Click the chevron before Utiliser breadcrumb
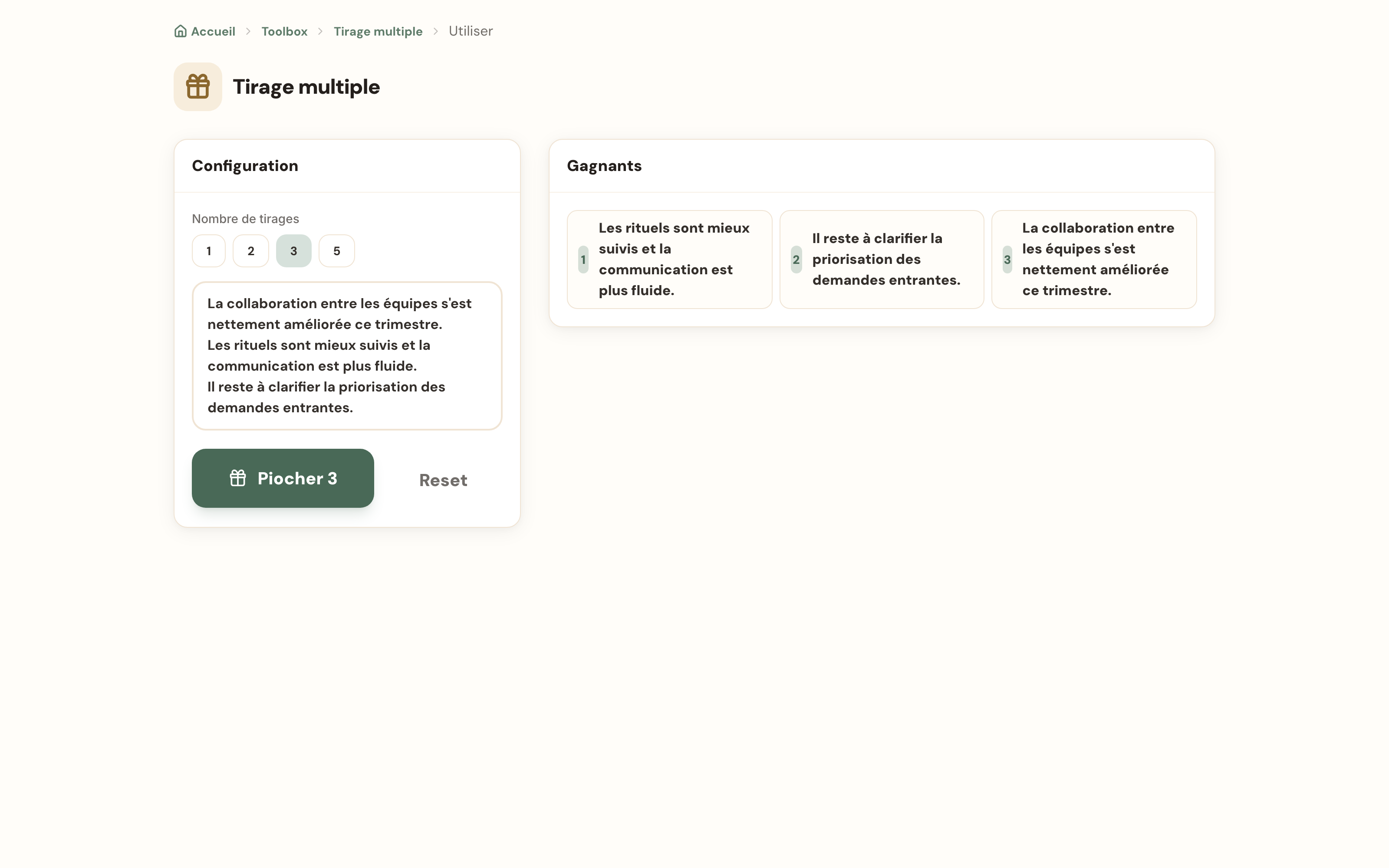 [436, 31]
